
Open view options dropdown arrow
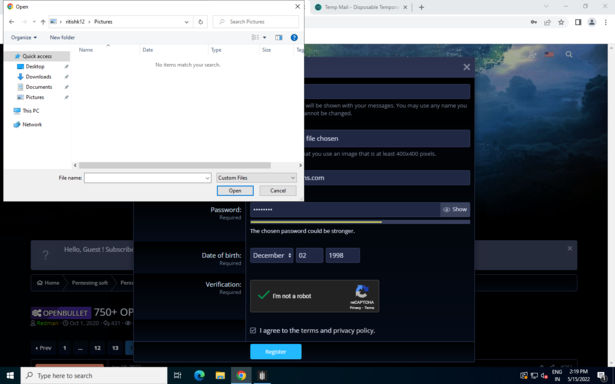pyautogui.click(x=264, y=38)
